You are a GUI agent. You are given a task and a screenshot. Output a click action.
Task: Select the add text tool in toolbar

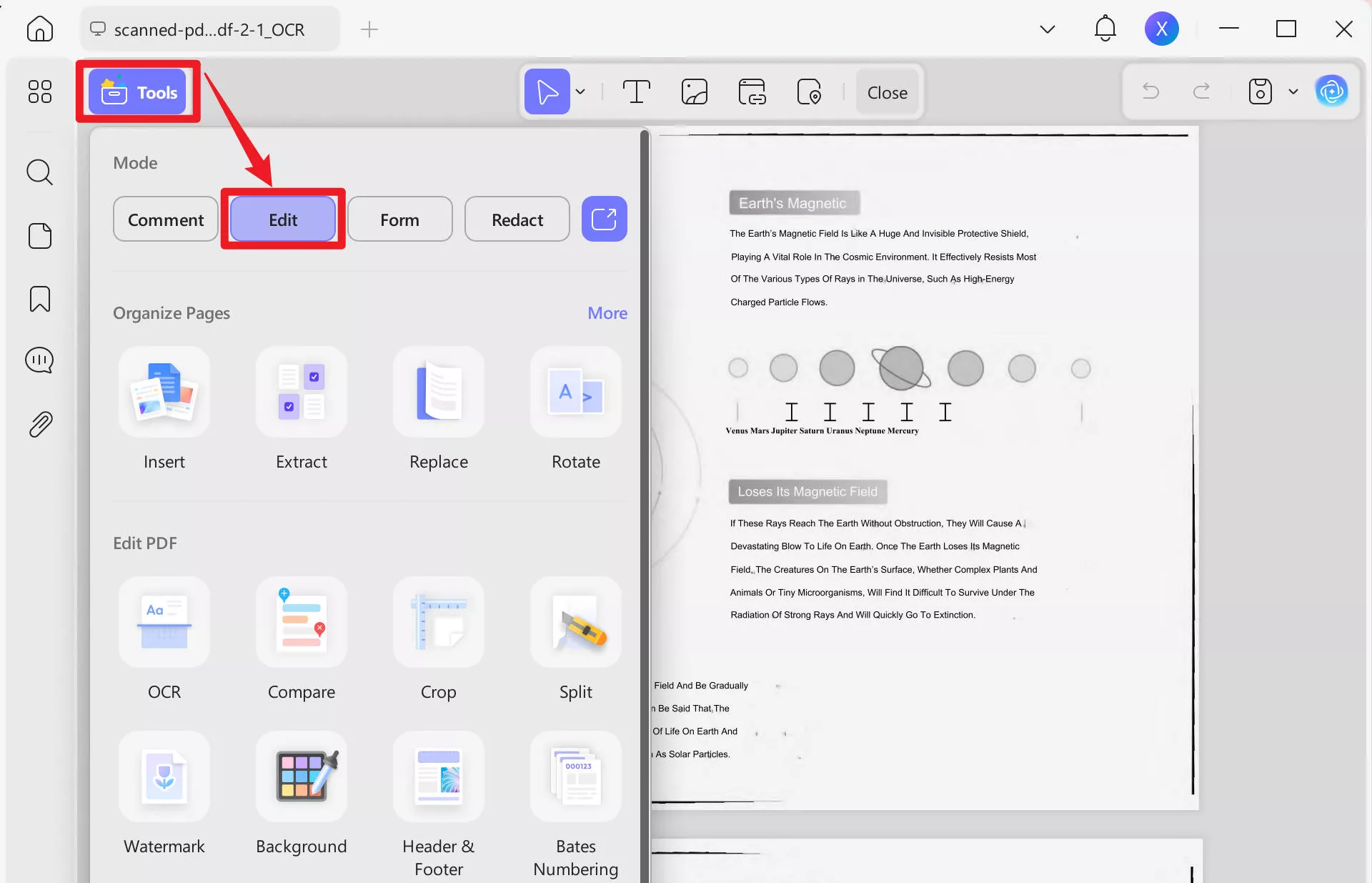click(636, 92)
